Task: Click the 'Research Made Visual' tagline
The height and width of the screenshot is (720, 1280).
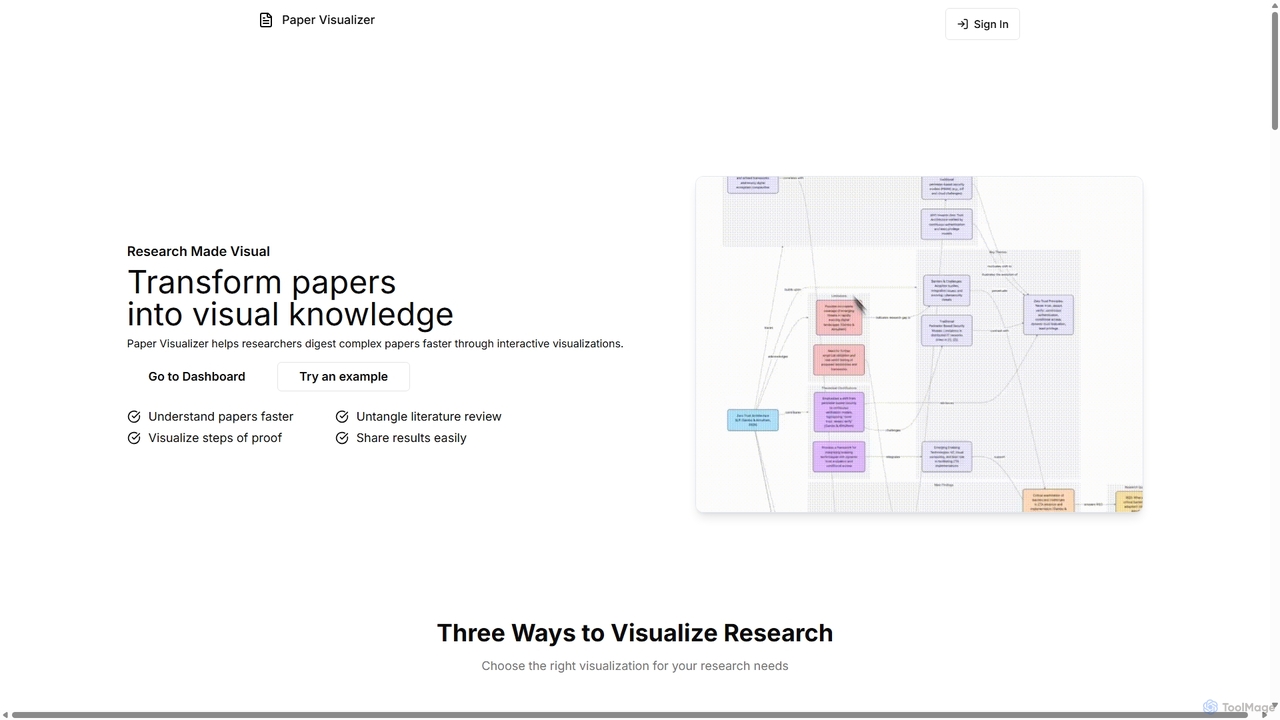Action: coord(198,251)
